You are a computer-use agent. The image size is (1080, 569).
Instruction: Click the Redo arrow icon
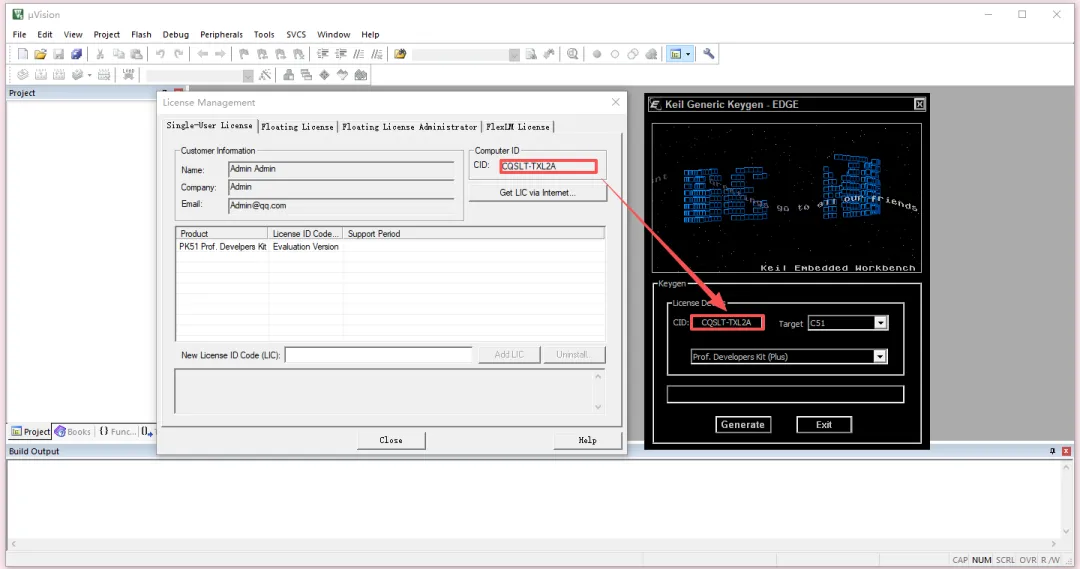[178, 54]
